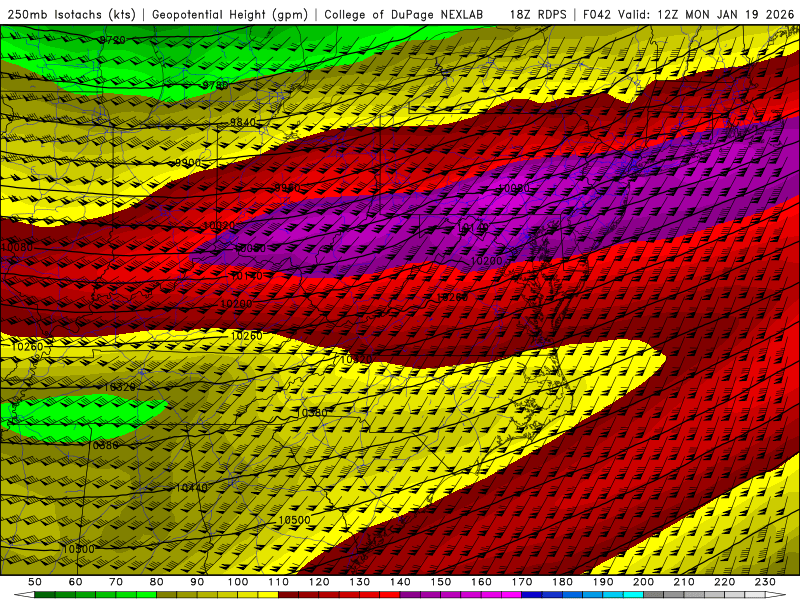Click the 170 label on the color scale
Image resolution: width=800 pixels, height=600 pixels.
(522, 582)
